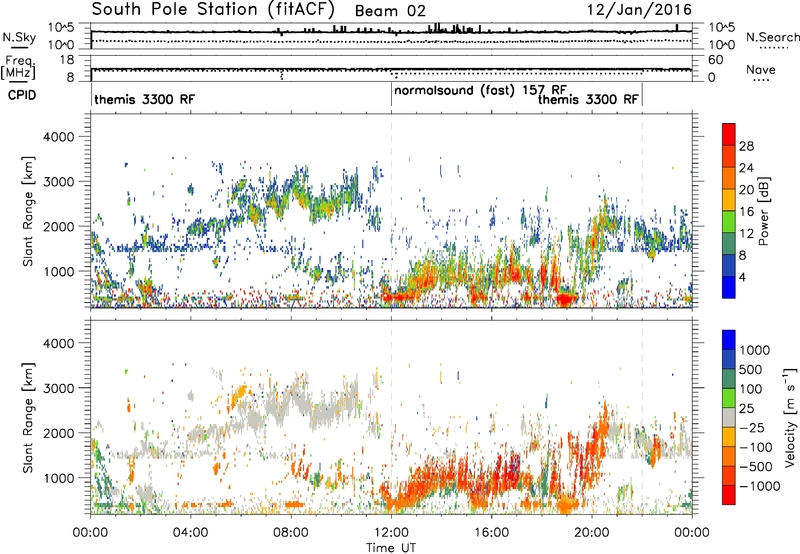Click the '16:00' time tick label
This screenshot has height=554, width=800.
491,533
